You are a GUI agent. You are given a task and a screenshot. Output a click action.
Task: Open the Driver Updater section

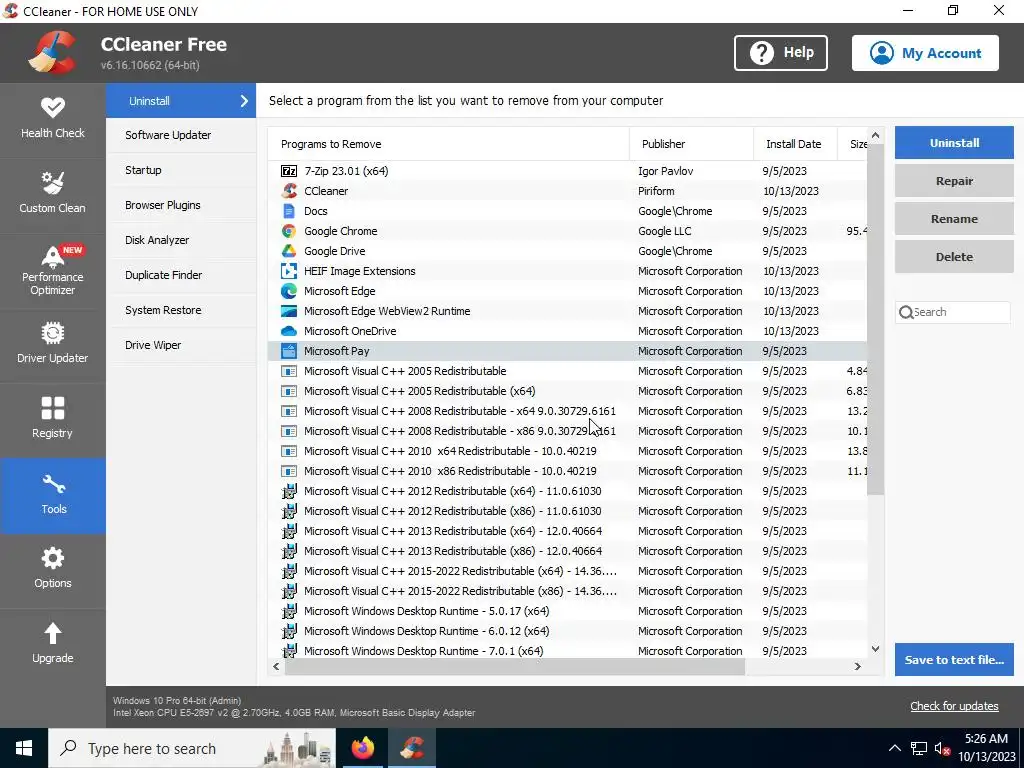[52, 345]
